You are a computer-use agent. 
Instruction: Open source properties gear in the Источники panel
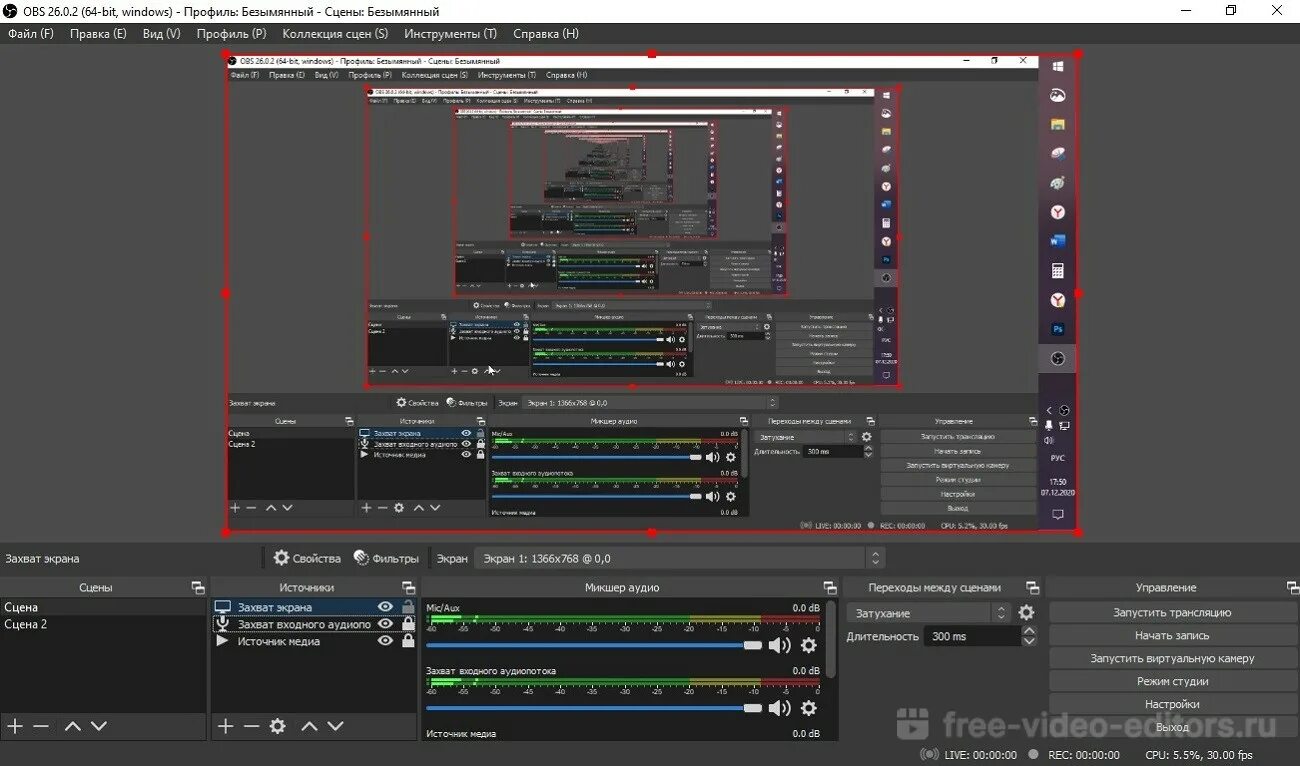[x=278, y=726]
